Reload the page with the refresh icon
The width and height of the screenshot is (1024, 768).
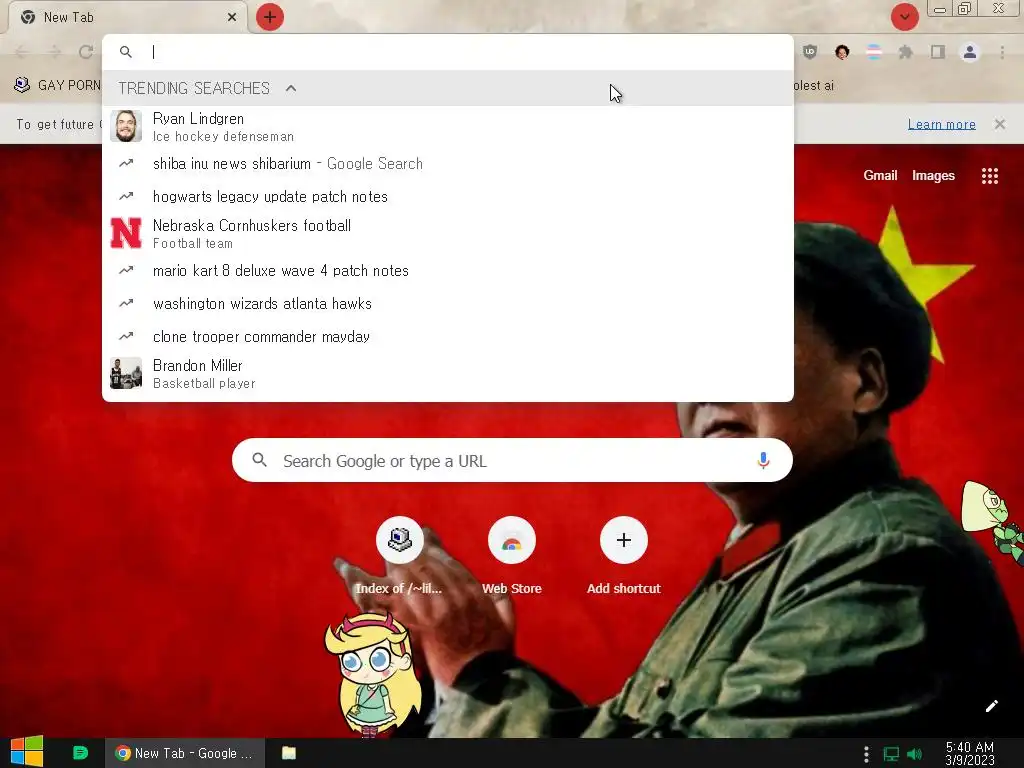(x=86, y=52)
